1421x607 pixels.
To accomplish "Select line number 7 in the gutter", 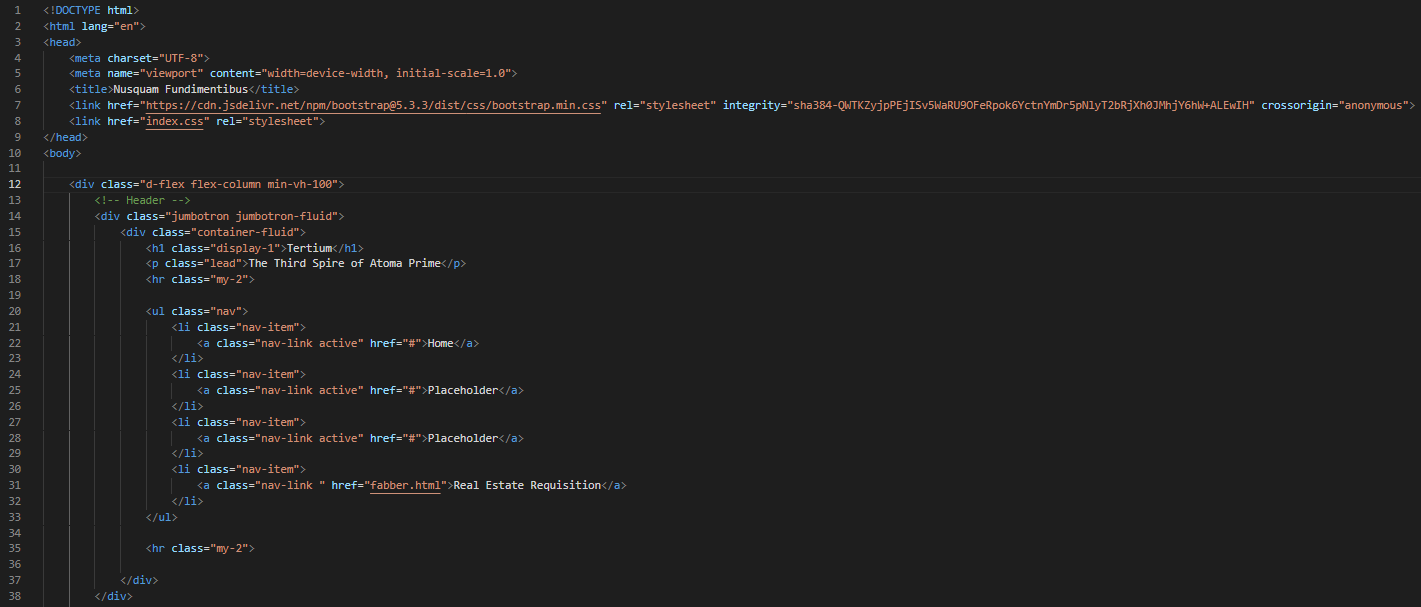I will pos(18,105).
